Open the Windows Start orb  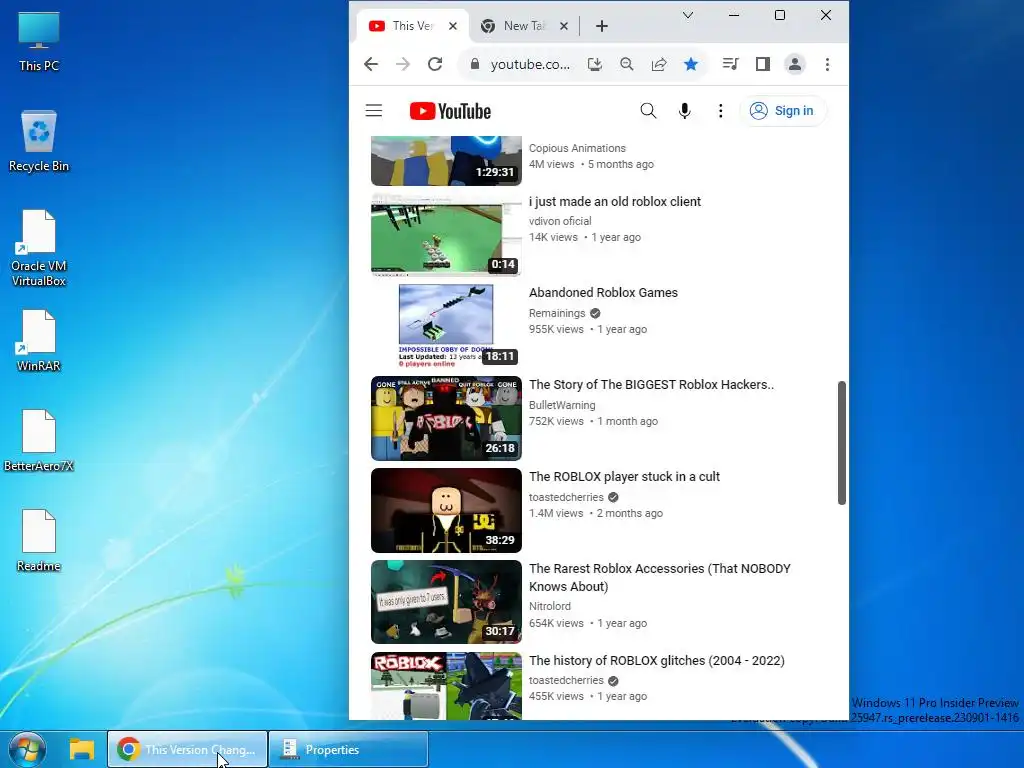pos(27,750)
